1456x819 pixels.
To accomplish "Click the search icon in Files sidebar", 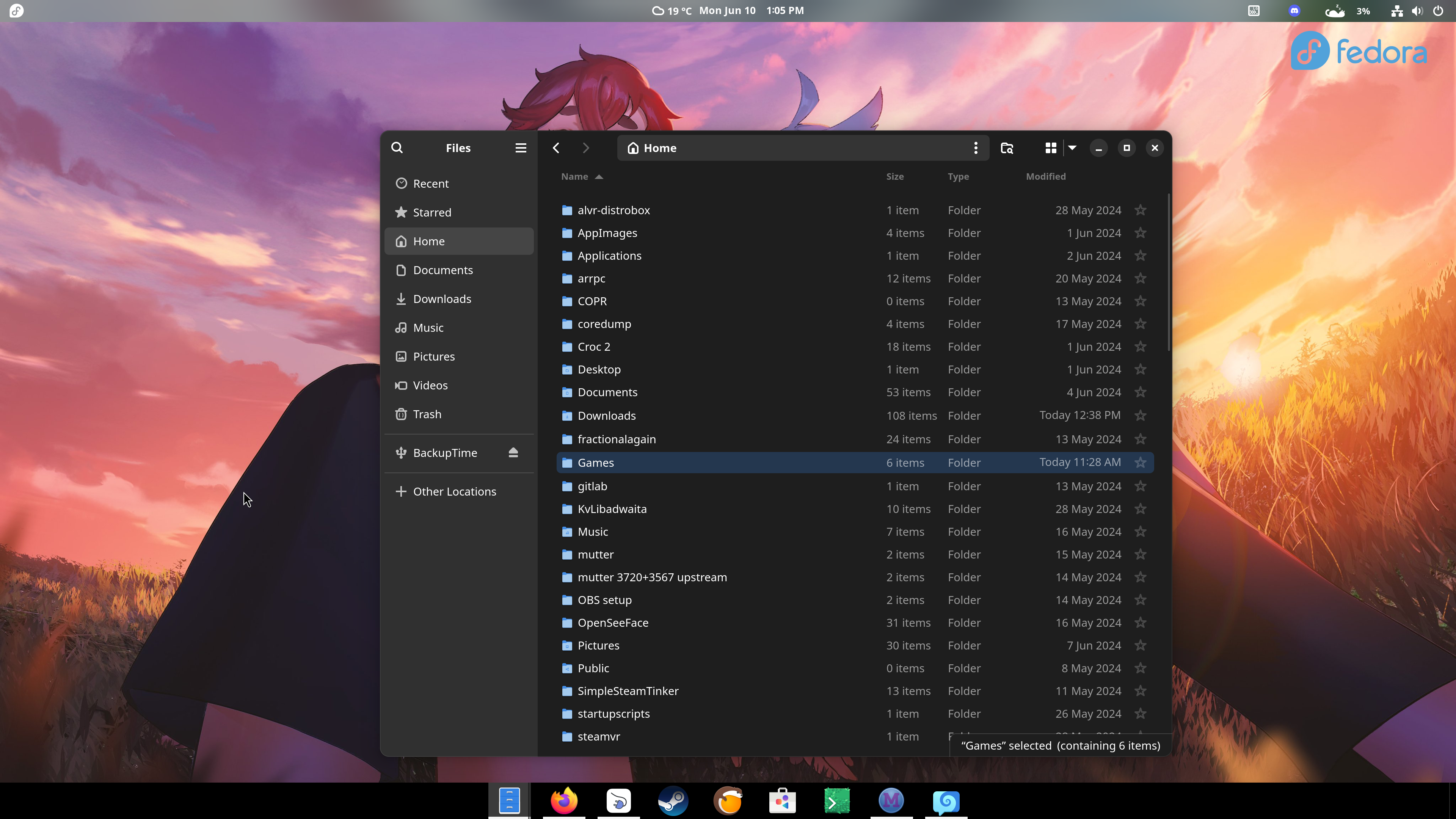I will coord(397,148).
